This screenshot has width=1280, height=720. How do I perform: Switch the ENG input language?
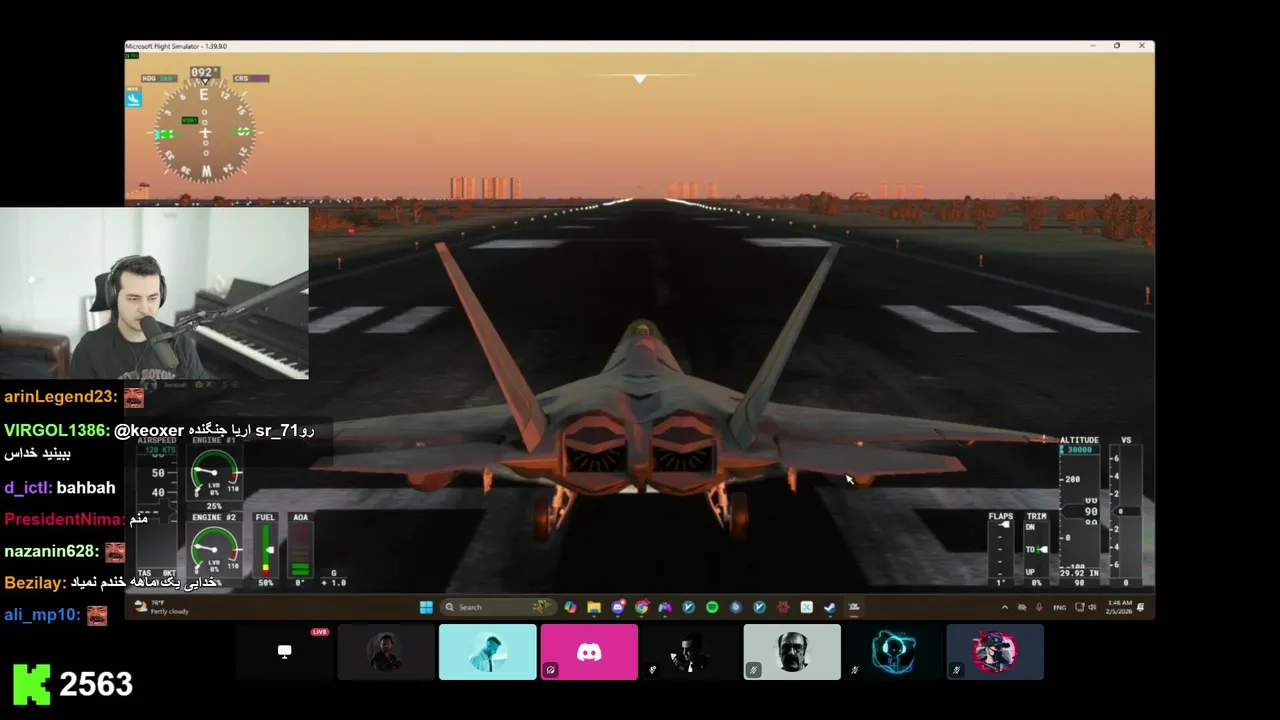point(1059,607)
